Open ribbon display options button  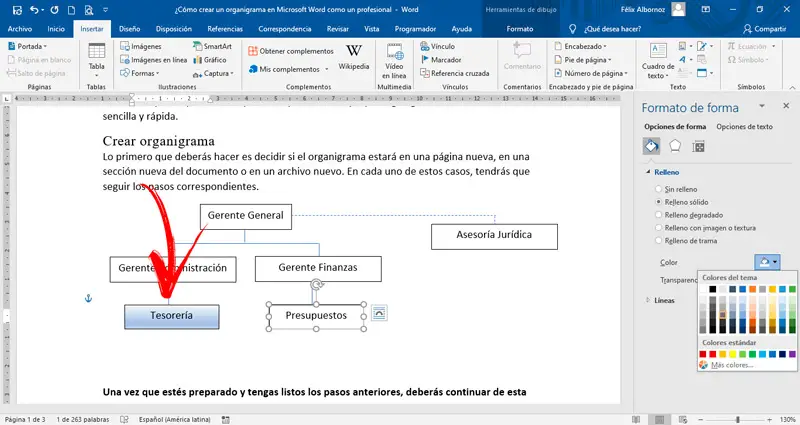coord(706,10)
